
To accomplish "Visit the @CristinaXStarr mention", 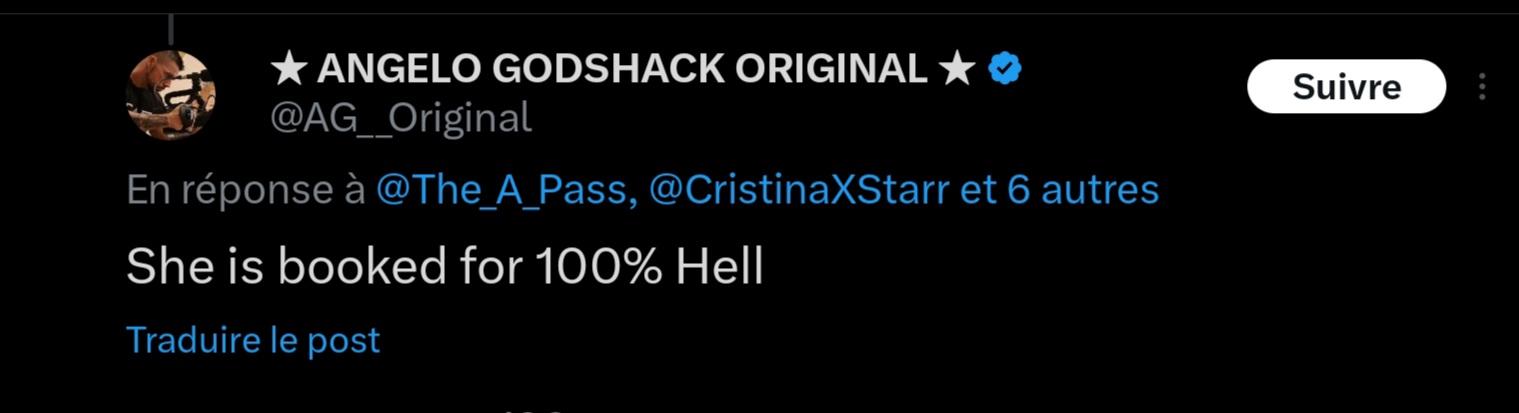I will point(799,190).
